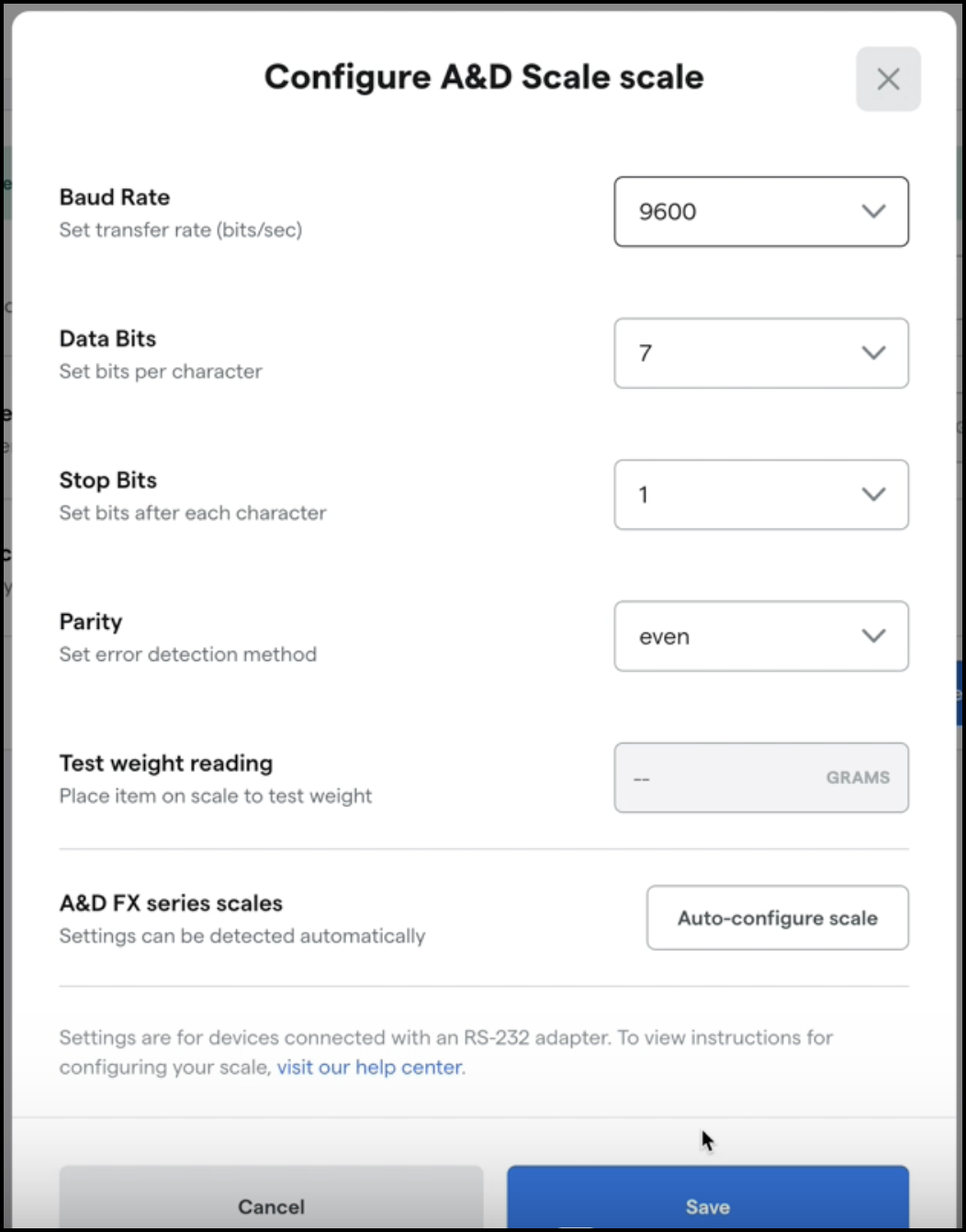Viewport: 966px width, 1232px height.
Task: Click the A&D FX series scales heading
Action: click(x=171, y=902)
